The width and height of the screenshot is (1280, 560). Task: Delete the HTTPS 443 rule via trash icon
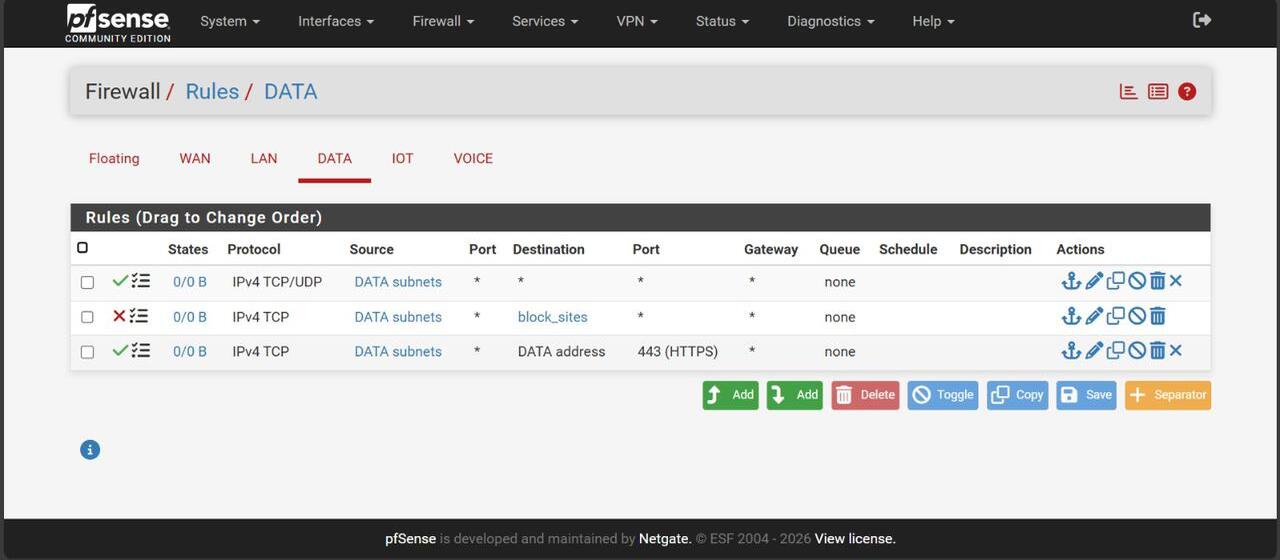click(1157, 351)
